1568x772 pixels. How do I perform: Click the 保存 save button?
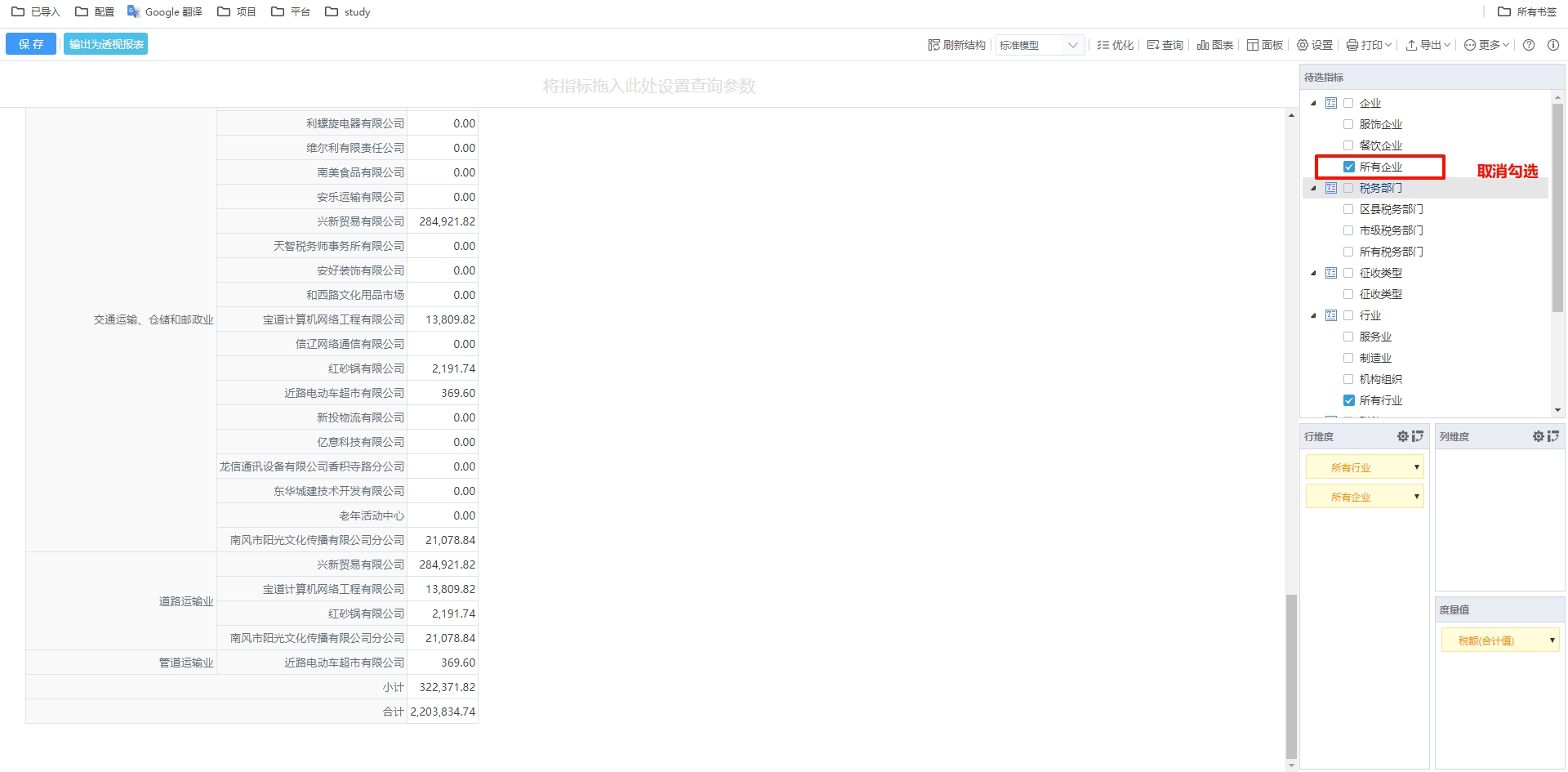click(x=31, y=44)
